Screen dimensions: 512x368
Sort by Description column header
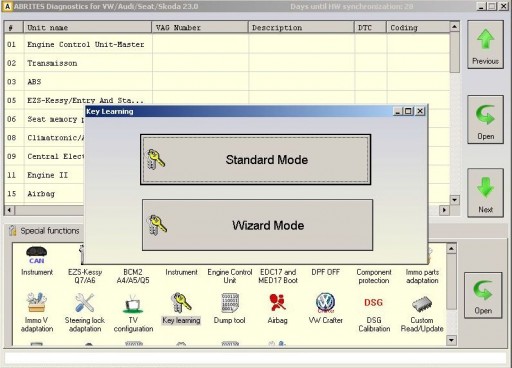pyautogui.click(x=301, y=27)
